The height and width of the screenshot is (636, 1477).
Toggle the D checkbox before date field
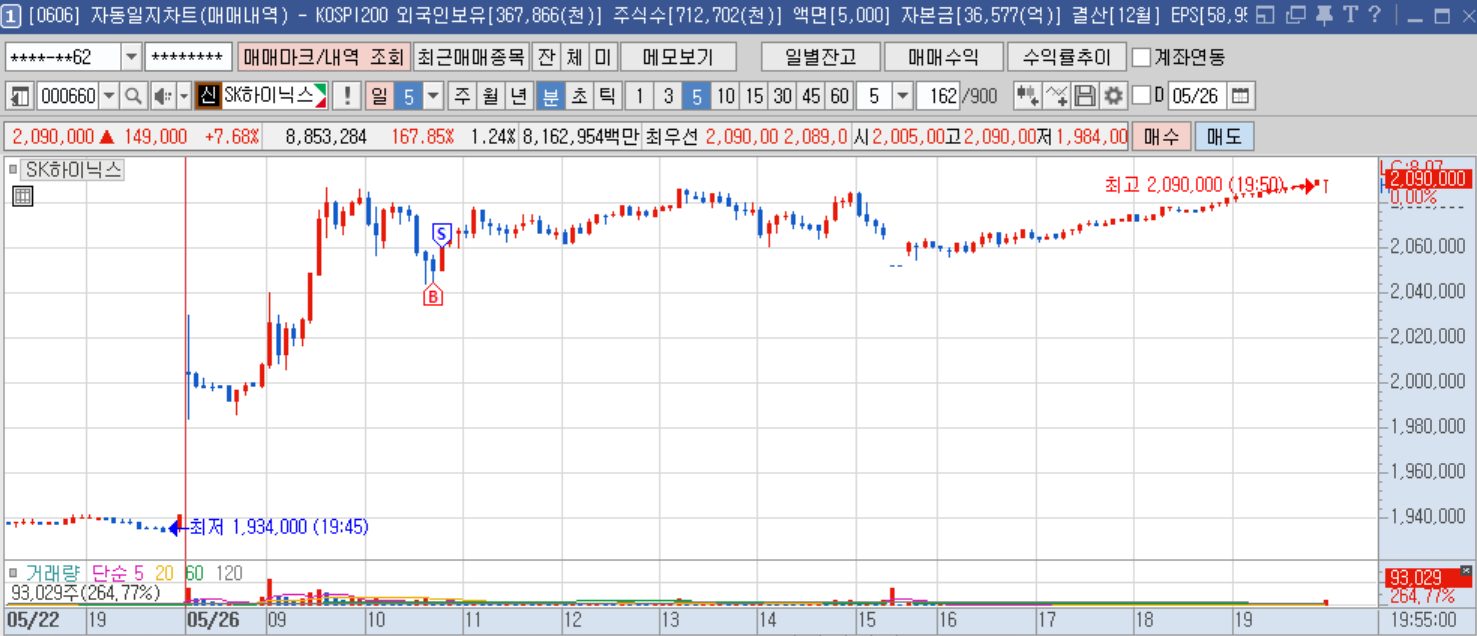click(1141, 96)
